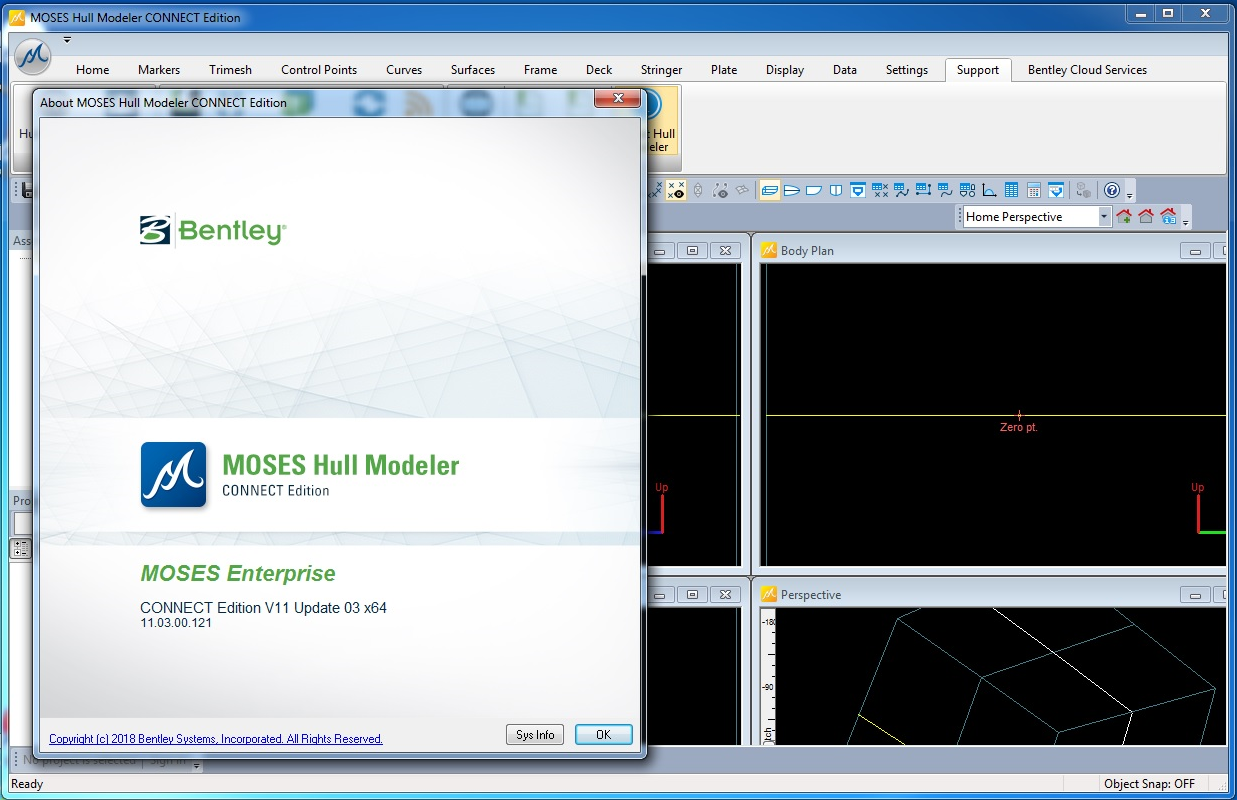Open the Stringer ribbon tab

(x=662, y=70)
